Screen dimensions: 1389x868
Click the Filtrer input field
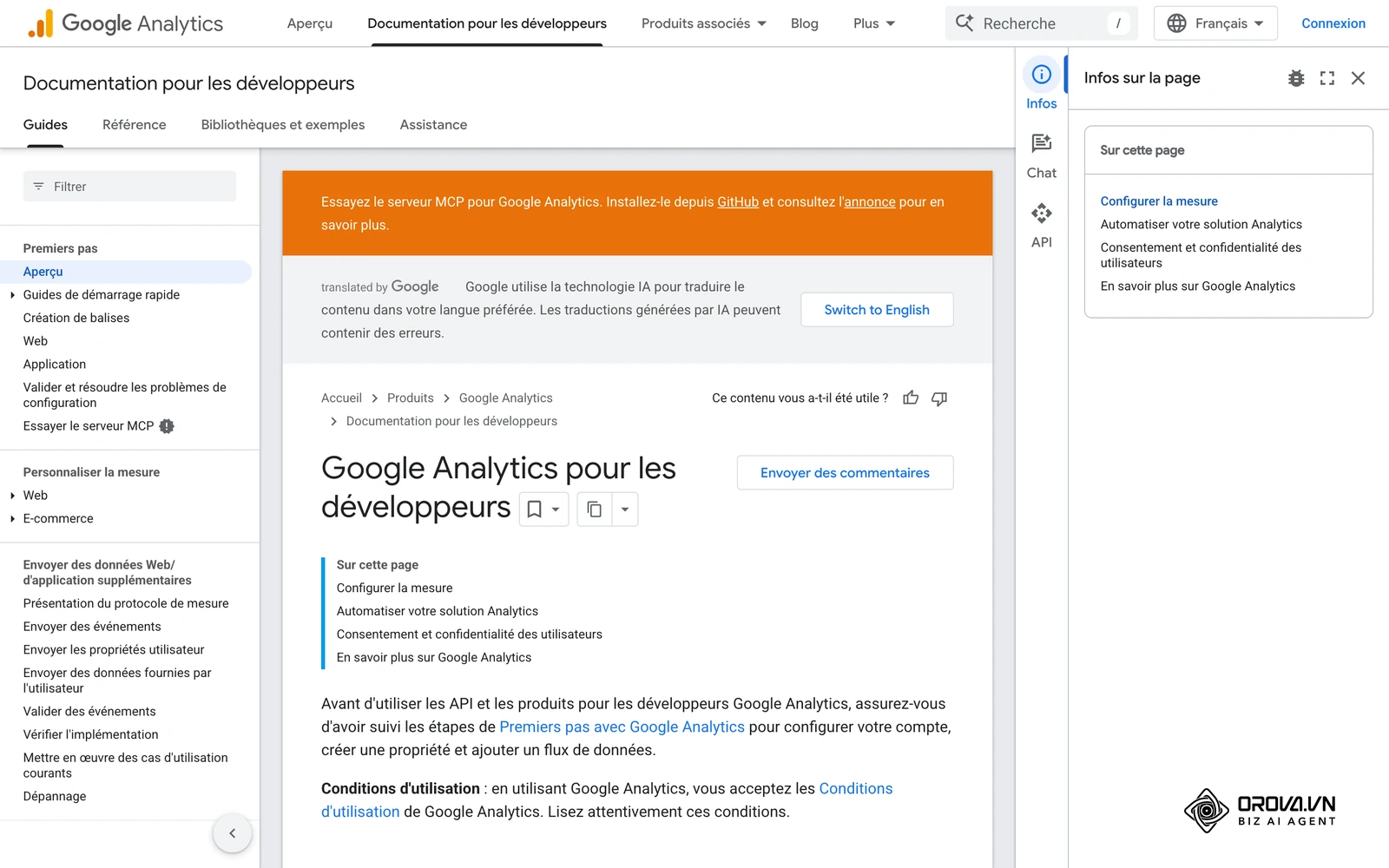pyautogui.click(x=129, y=187)
